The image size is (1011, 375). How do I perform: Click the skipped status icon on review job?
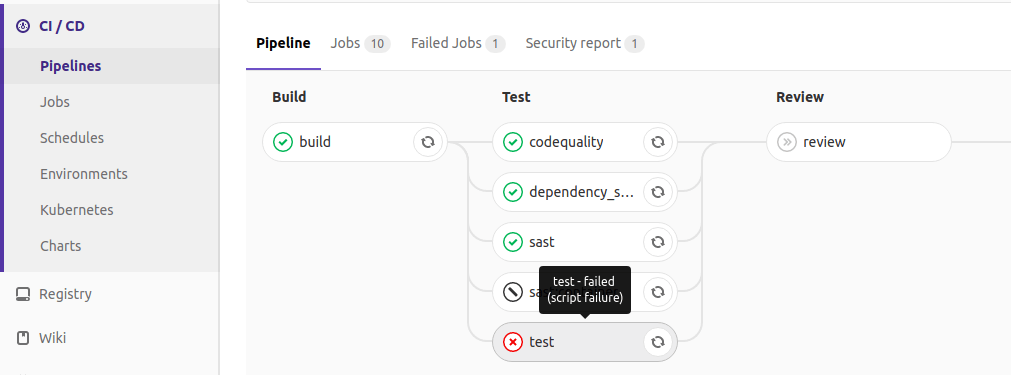[x=787, y=142]
